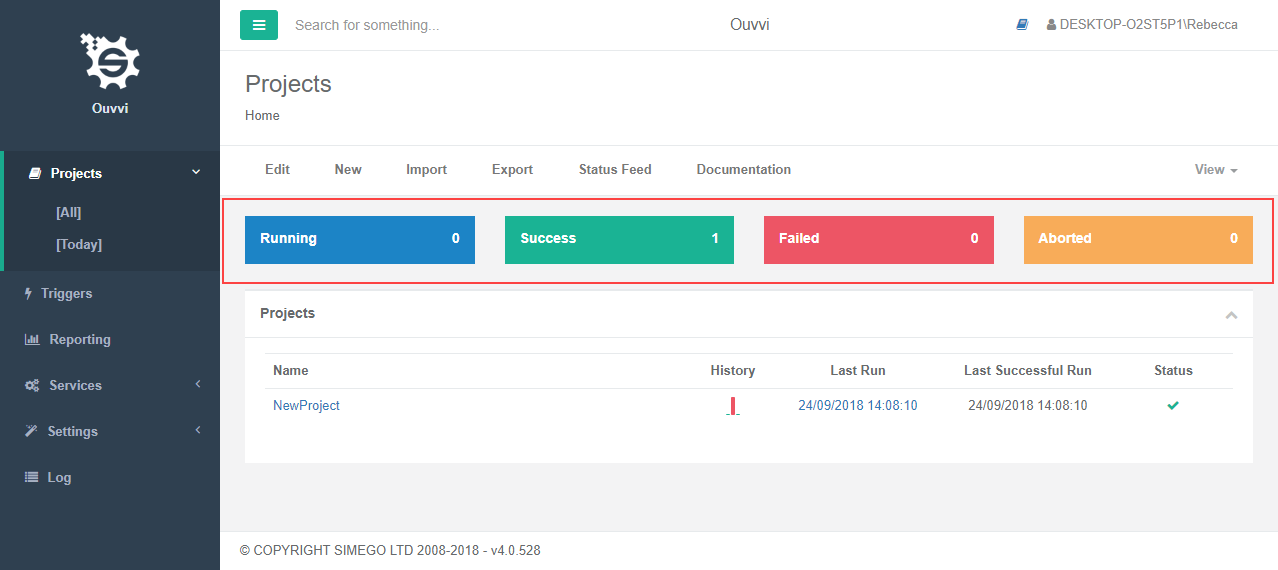Click the Last Successful Run date value
This screenshot has width=1278, height=570.
pyautogui.click(x=1028, y=406)
